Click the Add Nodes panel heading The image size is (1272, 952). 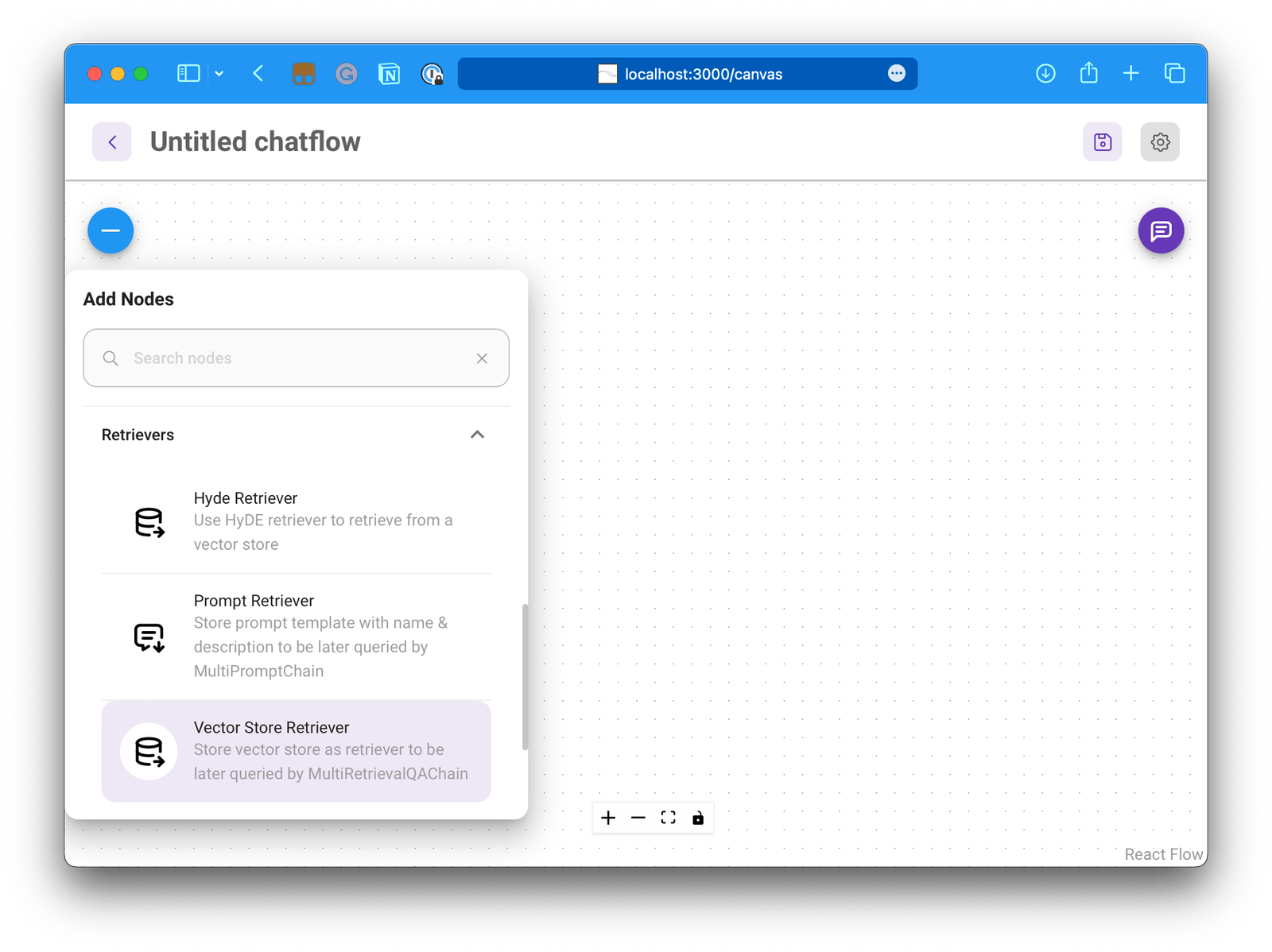point(129,299)
